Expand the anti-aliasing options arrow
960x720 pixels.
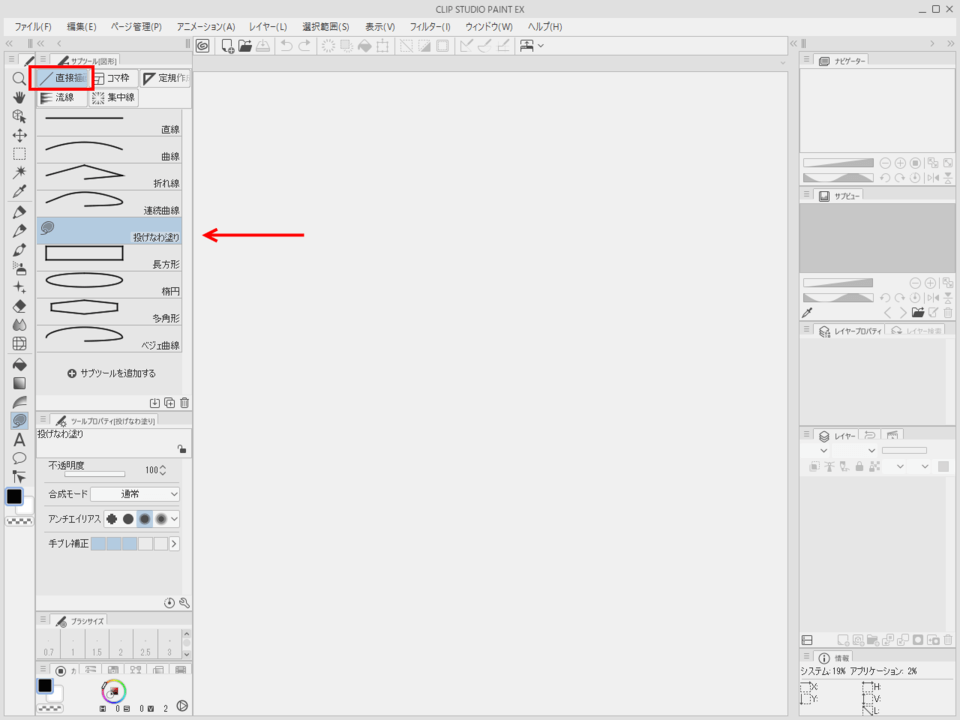click(x=174, y=519)
